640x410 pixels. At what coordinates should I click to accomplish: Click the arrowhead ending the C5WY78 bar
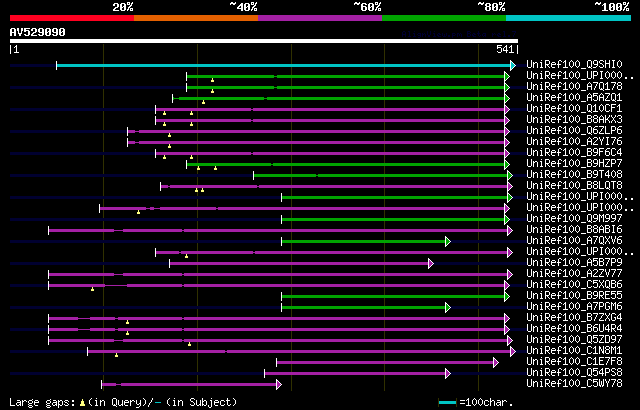[x=279, y=385]
